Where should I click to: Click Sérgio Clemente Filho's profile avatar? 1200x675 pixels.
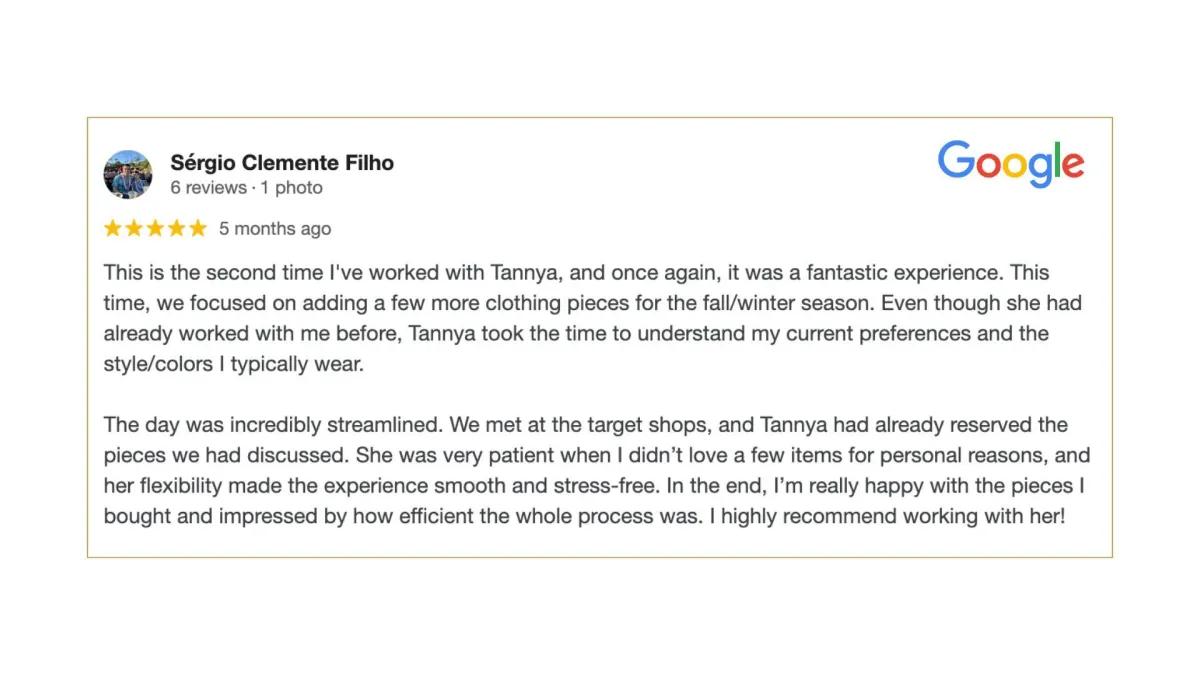128,175
